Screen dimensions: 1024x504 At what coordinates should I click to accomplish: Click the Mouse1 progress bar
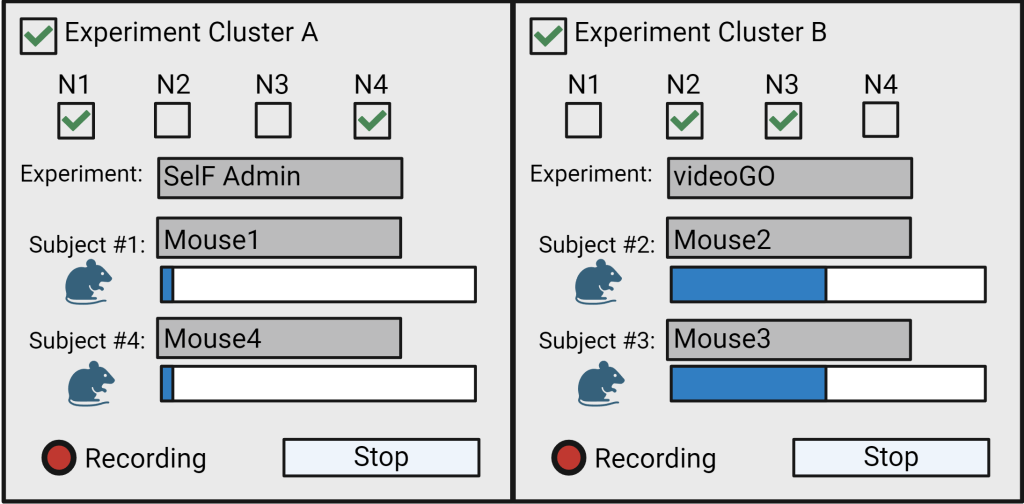tap(318, 284)
